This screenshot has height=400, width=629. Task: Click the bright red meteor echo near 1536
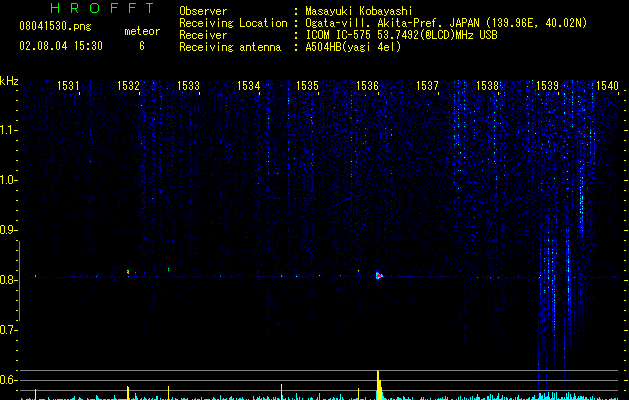click(x=379, y=276)
